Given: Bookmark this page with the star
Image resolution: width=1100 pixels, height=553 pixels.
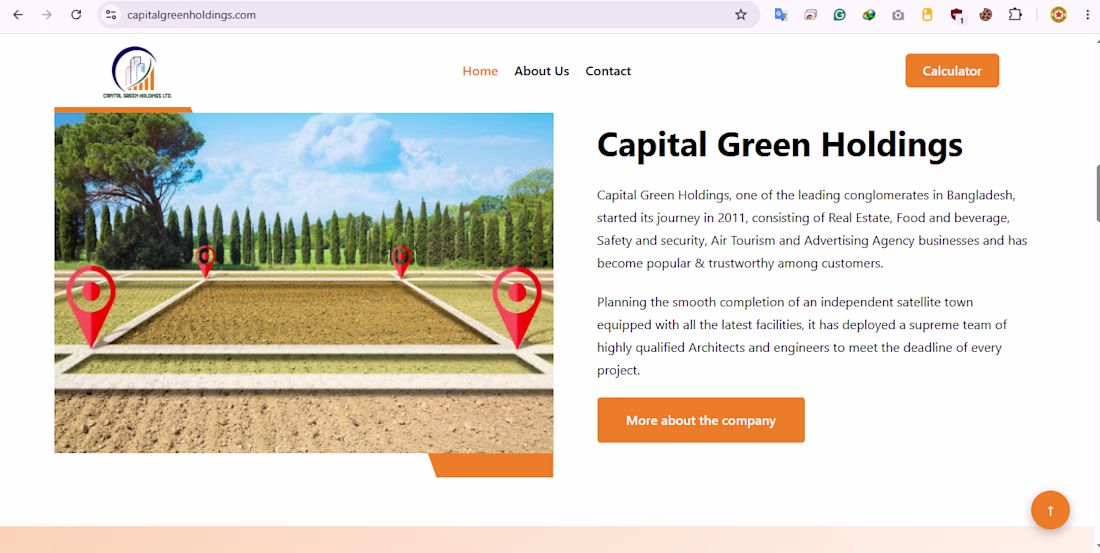Looking at the screenshot, I should tap(741, 15).
